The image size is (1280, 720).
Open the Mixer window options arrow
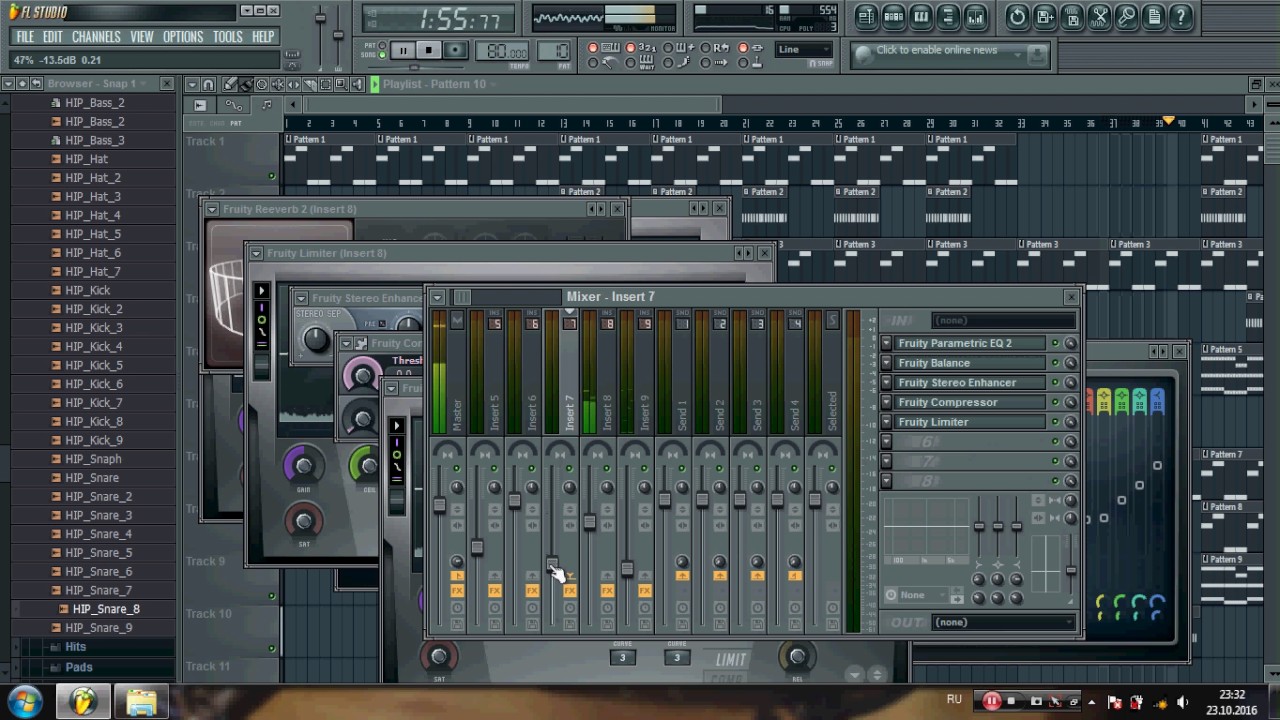tap(437, 297)
